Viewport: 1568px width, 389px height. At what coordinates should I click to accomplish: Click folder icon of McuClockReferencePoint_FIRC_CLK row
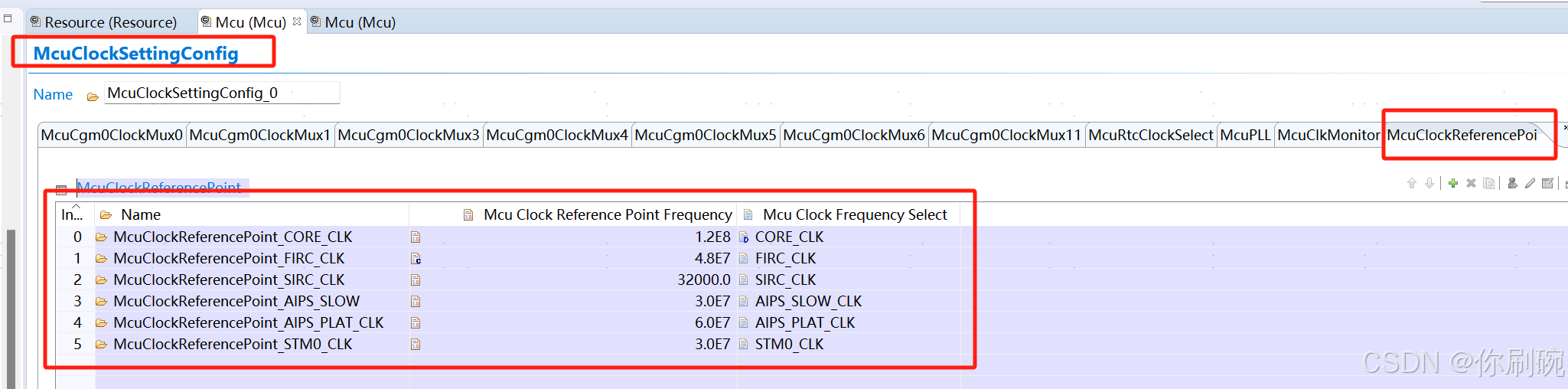(101, 259)
